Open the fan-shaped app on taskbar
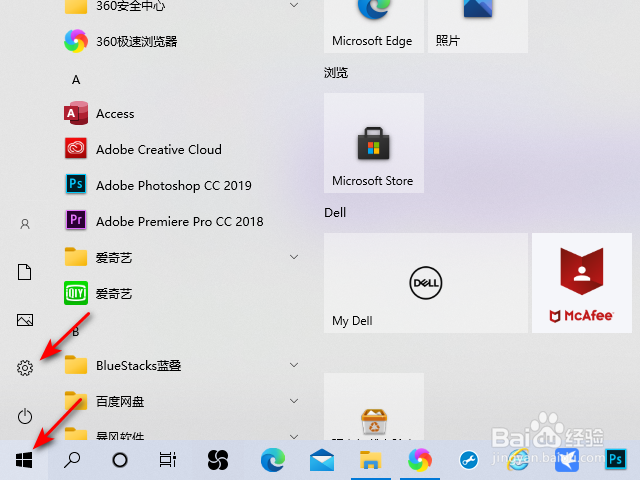The height and width of the screenshot is (480, 640). coord(218,460)
